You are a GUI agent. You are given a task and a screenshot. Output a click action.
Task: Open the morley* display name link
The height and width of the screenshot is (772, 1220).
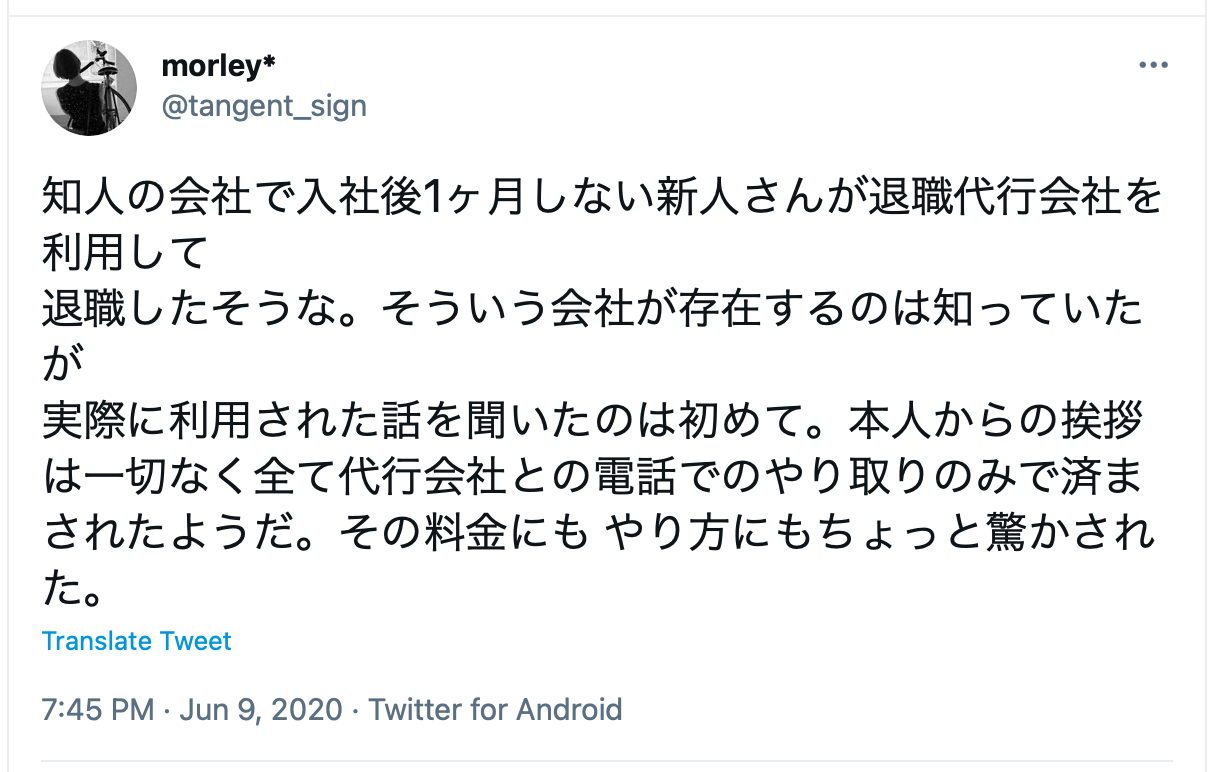pos(218,65)
